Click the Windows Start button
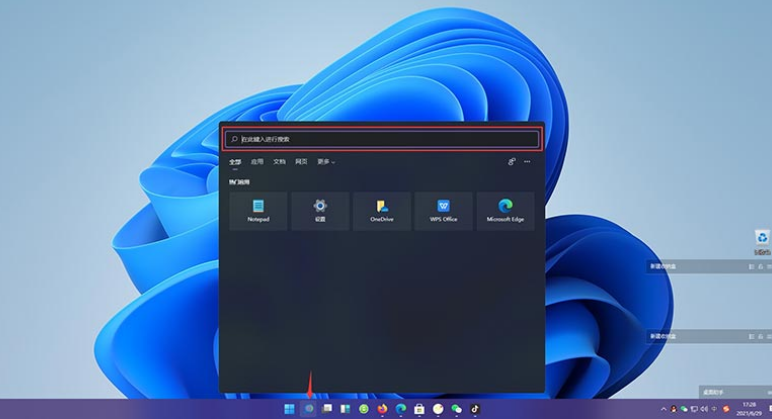 [290, 409]
